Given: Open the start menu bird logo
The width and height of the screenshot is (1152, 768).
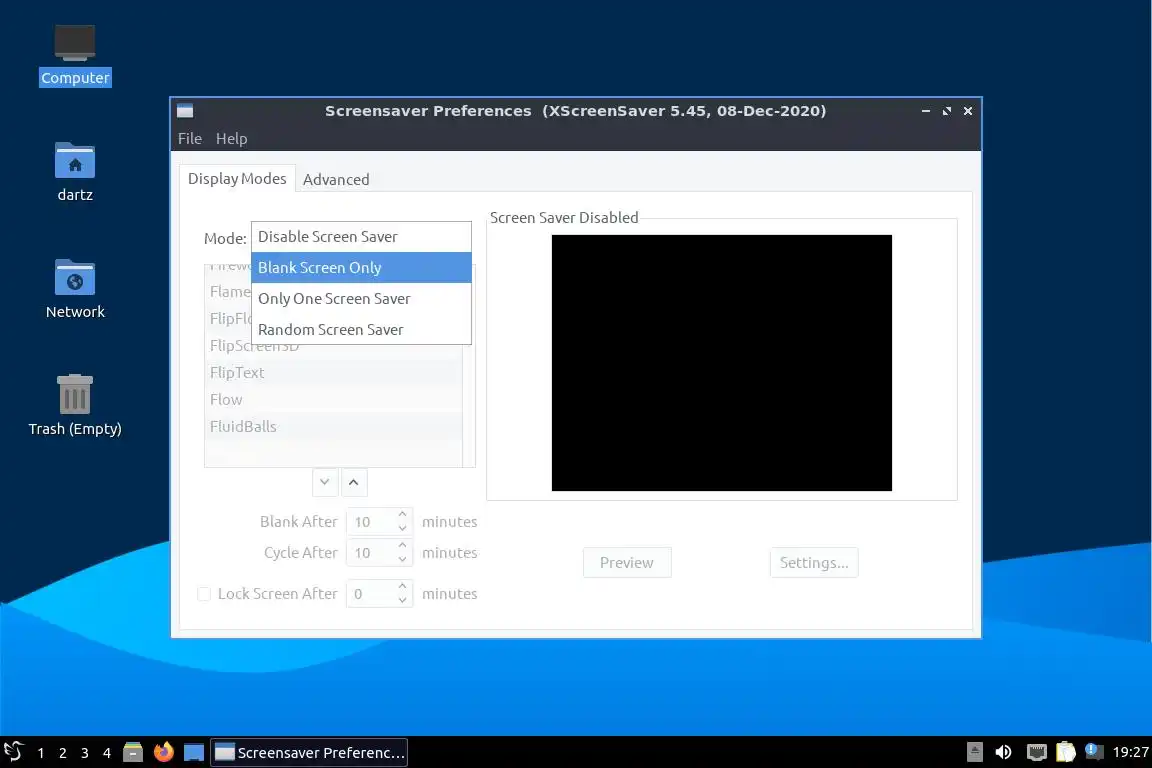Looking at the screenshot, I should pyautogui.click(x=14, y=752).
